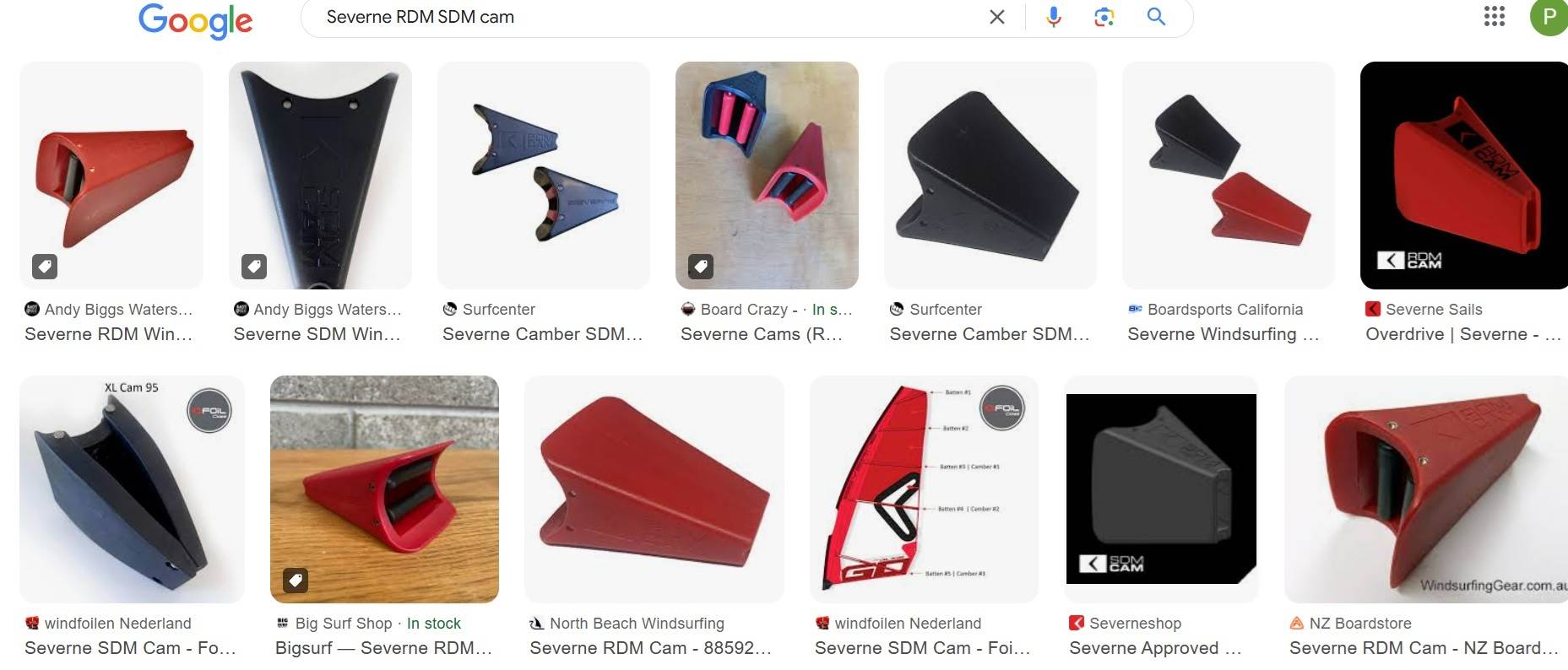Open 'Severne RDM Cam - NZ Board' link
Viewport: 1568px width, 670px height.
(1424, 648)
